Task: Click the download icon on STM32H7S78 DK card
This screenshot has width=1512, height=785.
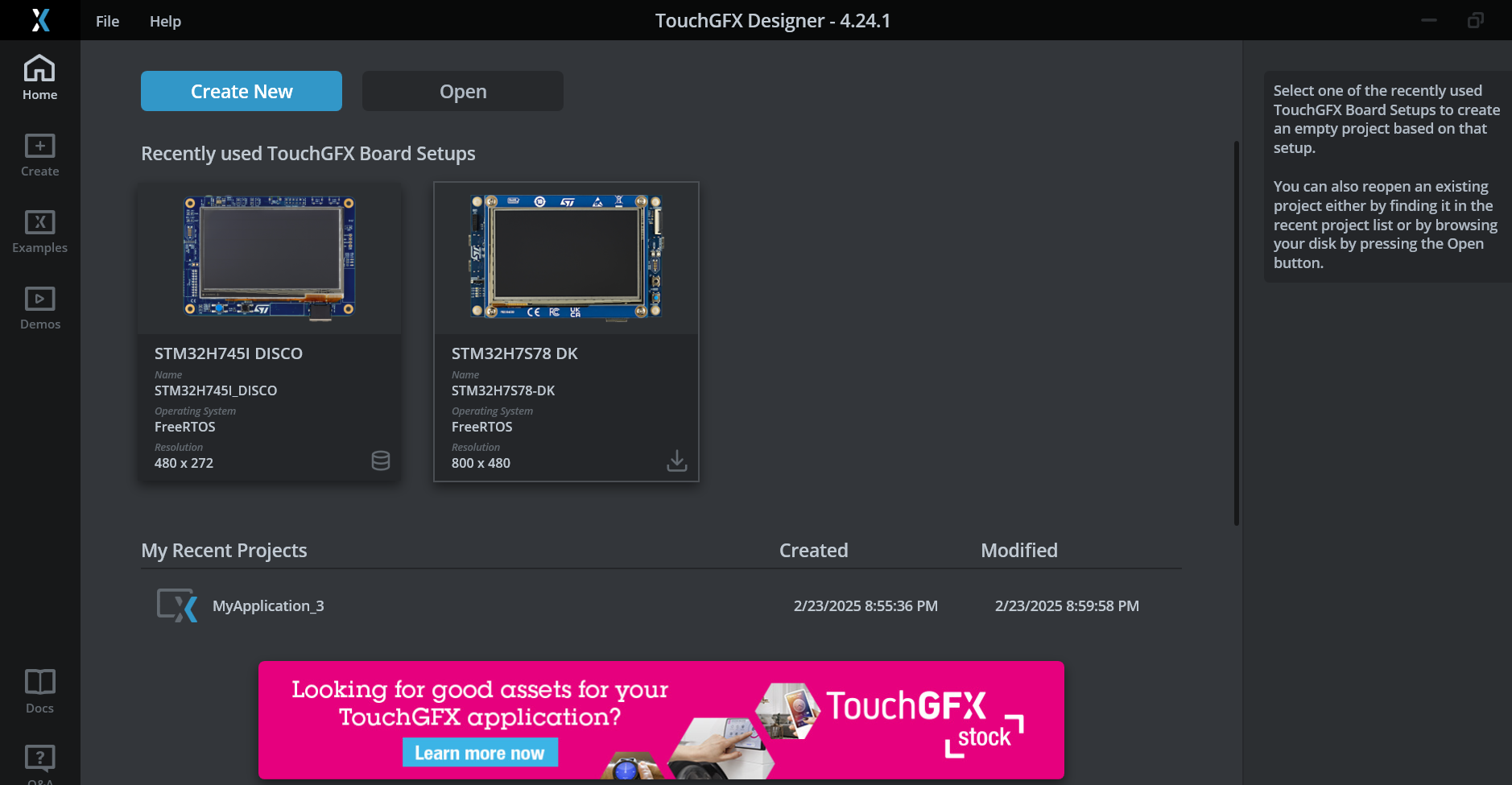Action: (677, 461)
